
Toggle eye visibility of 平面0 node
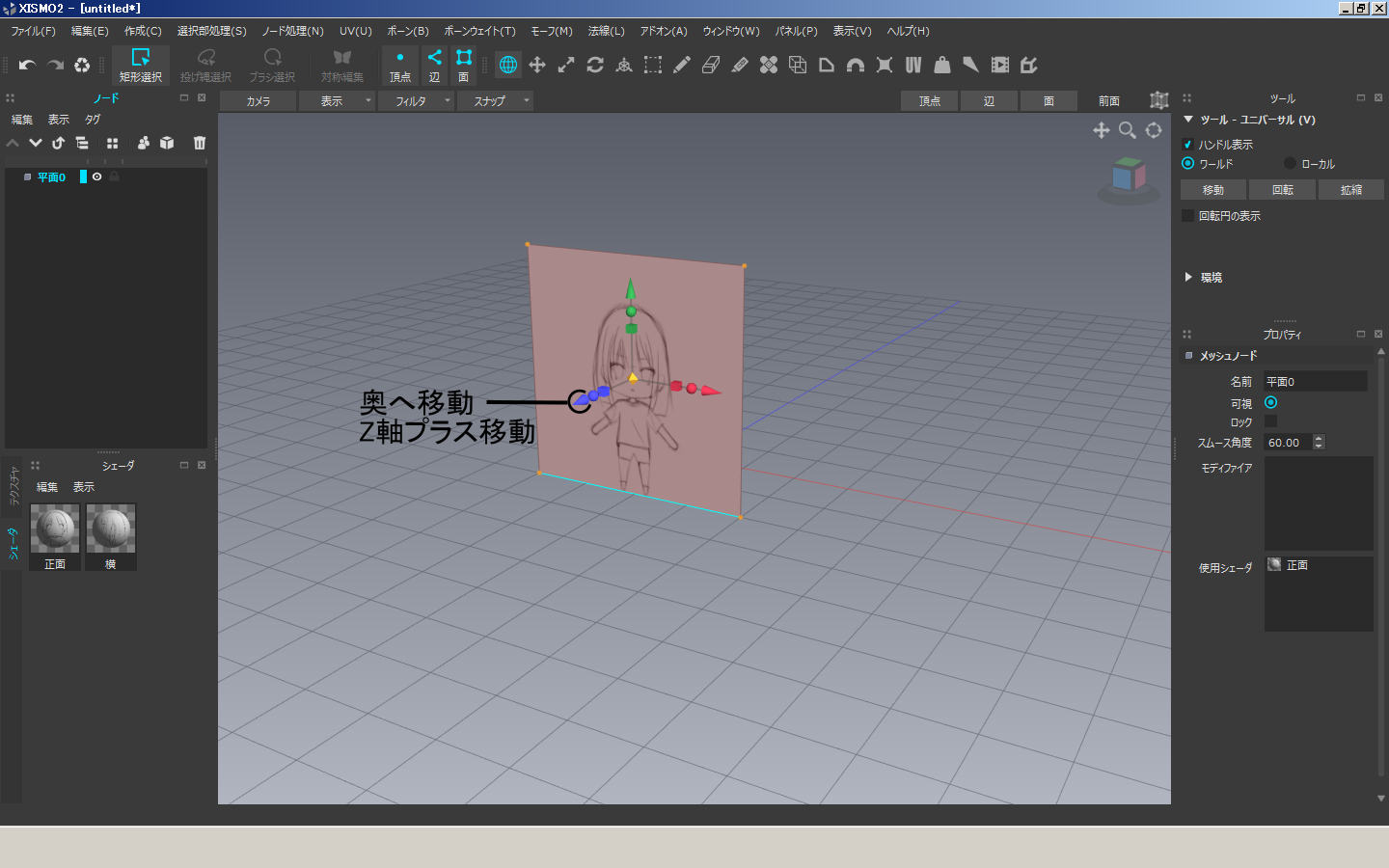coord(96,176)
